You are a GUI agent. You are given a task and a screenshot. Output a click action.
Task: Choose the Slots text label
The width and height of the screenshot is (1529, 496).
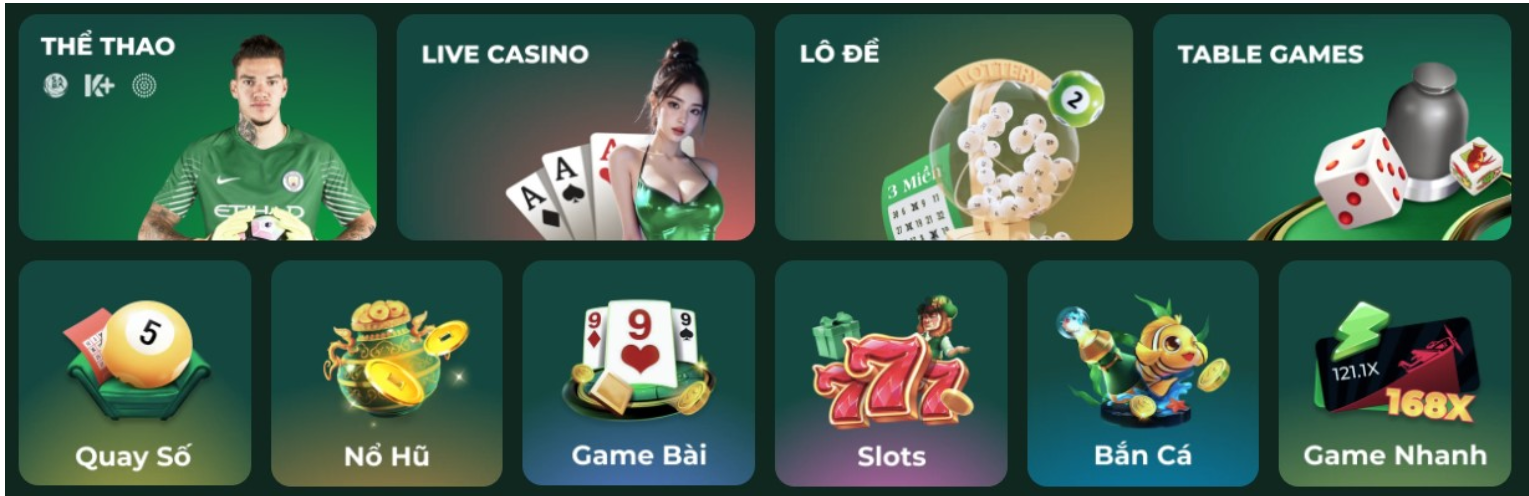pyautogui.click(x=891, y=456)
